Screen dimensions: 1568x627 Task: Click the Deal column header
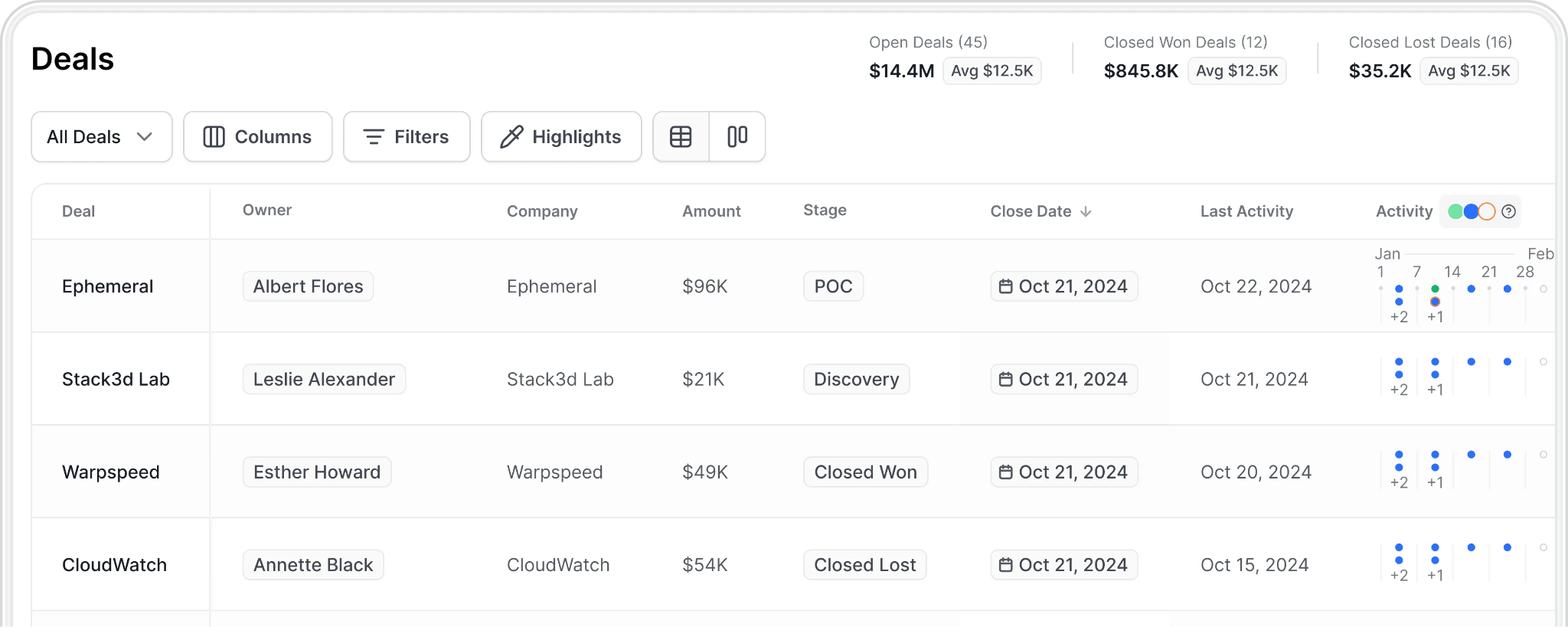79,211
